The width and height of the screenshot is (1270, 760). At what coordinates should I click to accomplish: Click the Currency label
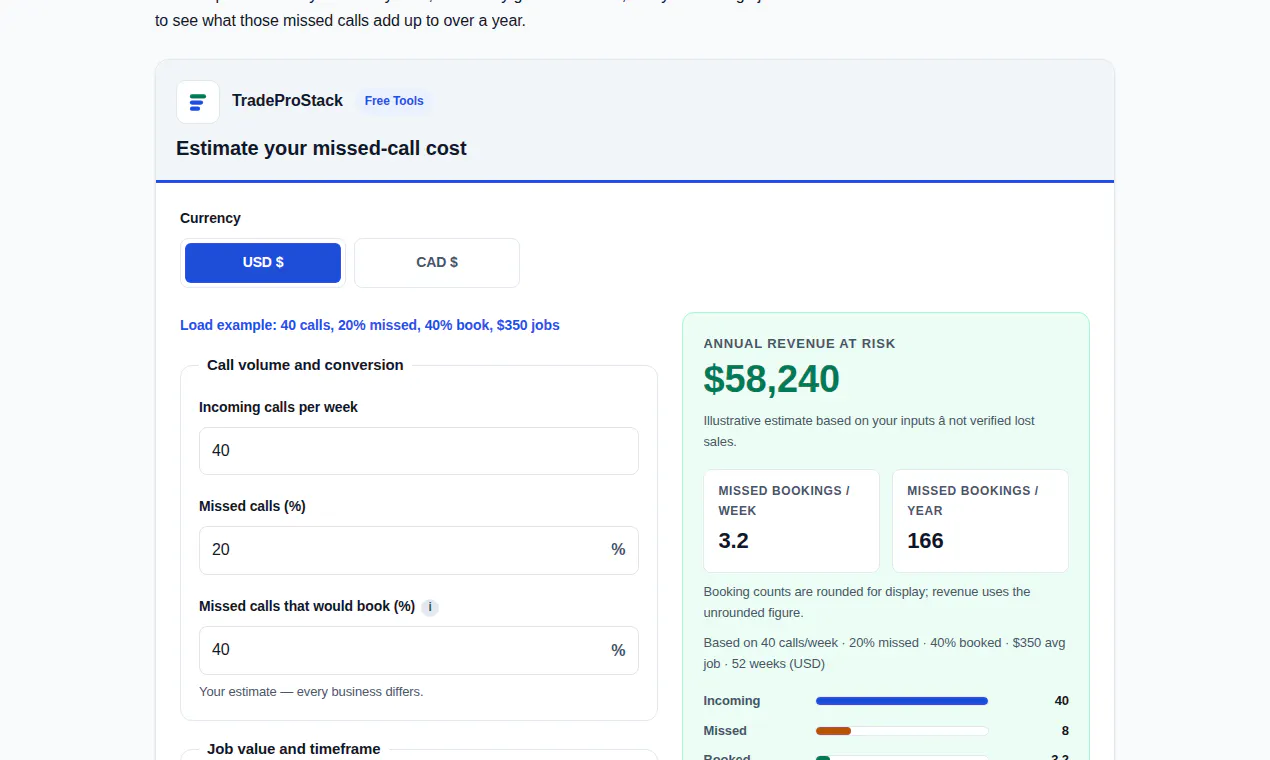pyautogui.click(x=210, y=218)
